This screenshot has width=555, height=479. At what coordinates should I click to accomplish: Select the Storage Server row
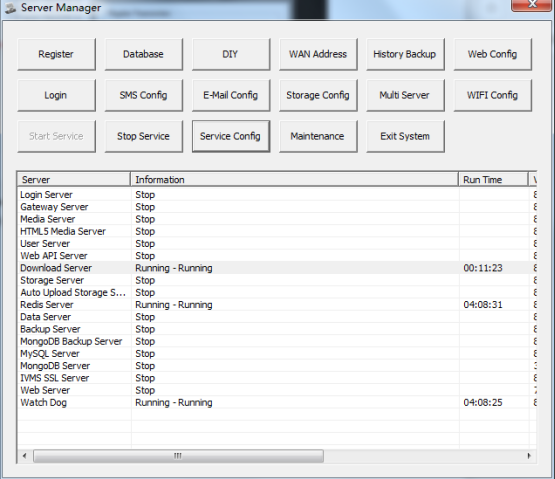277,280
